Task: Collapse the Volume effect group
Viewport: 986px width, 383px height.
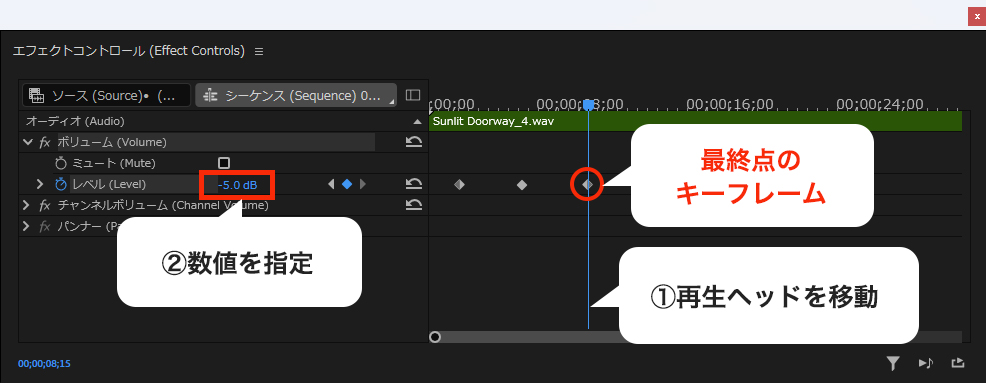Action: click(x=27, y=142)
